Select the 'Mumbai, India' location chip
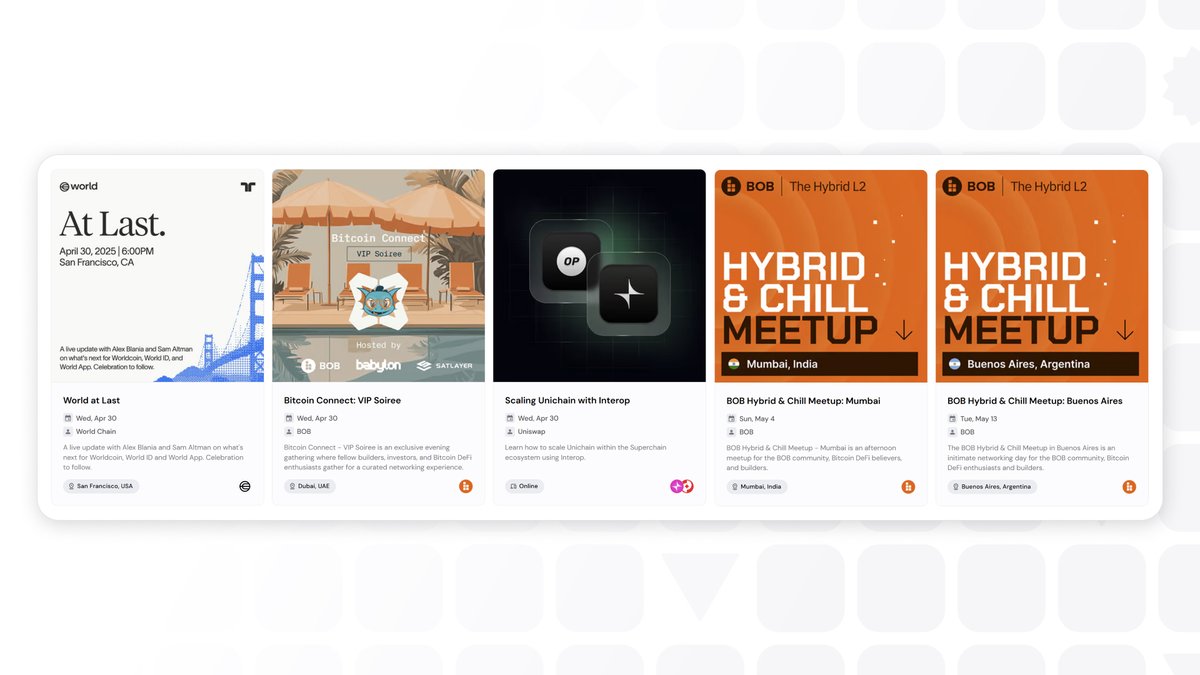This screenshot has height=675, width=1200. [x=757, y=486]
